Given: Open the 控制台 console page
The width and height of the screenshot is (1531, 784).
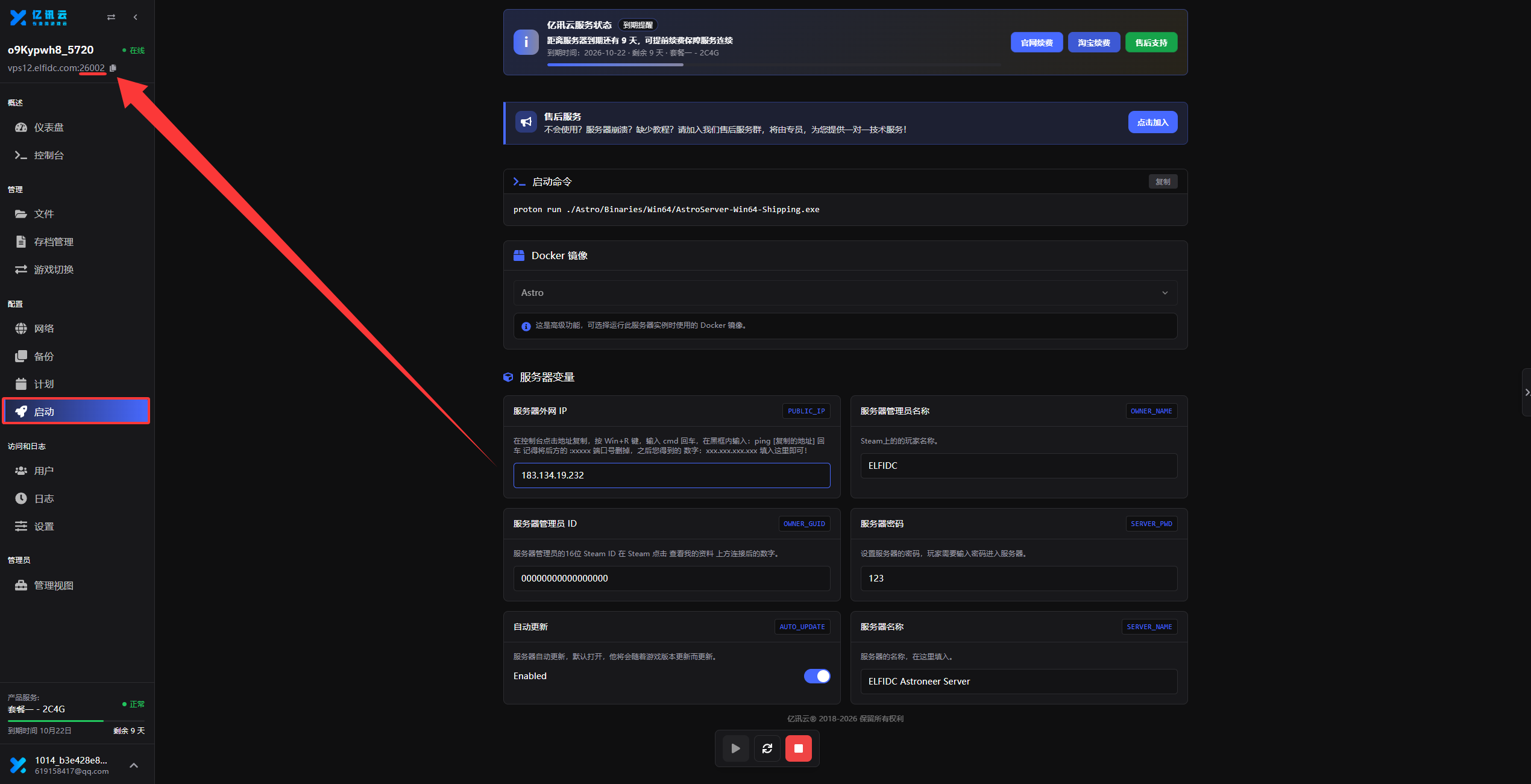Looking at the screenshot, I should coord(77,155).
